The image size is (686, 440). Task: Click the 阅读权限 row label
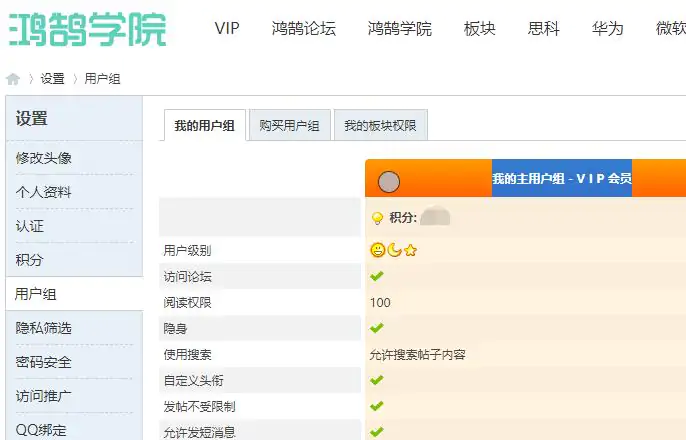[187, 303]
